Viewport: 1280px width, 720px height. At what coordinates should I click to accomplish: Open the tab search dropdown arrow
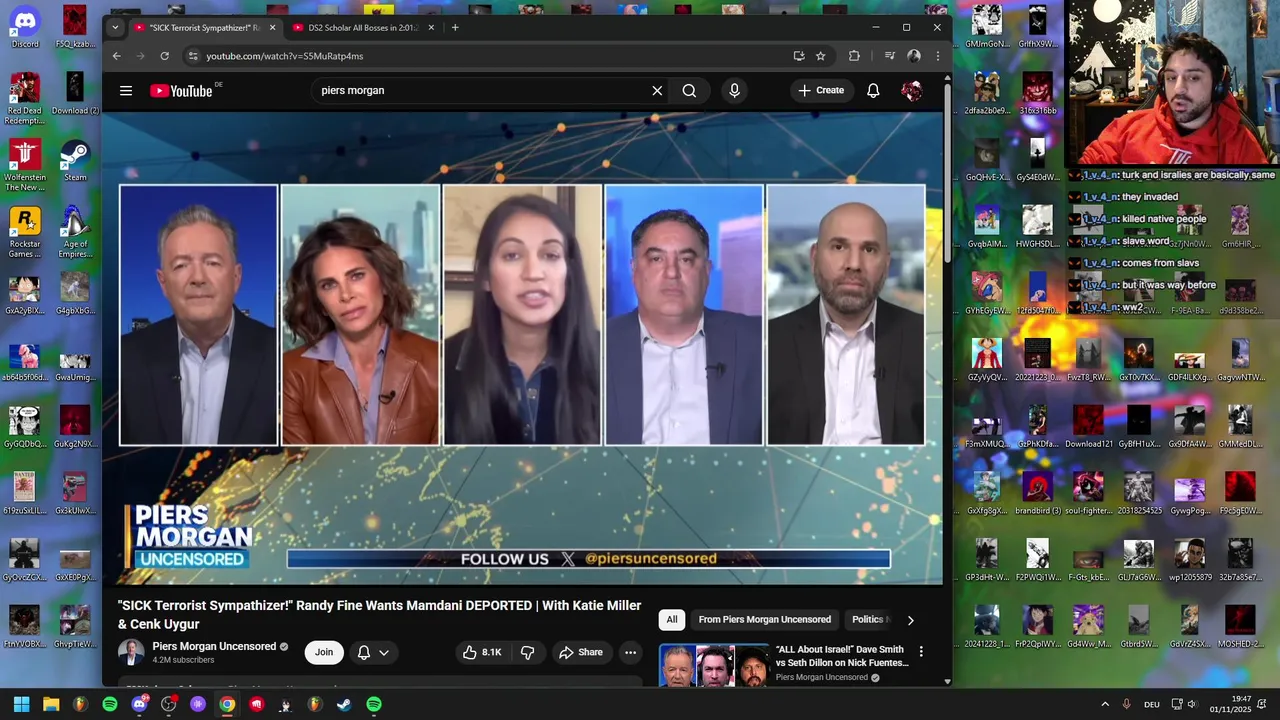[115, 28]
